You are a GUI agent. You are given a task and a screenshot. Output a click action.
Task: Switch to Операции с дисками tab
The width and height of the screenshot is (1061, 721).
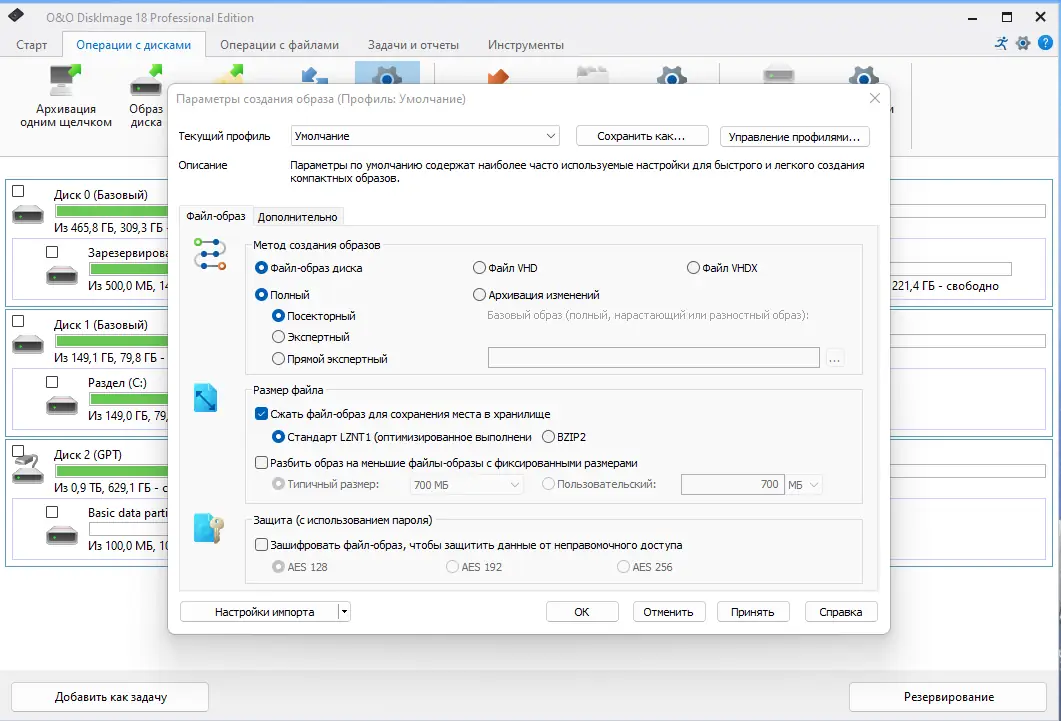pos(133,45)
